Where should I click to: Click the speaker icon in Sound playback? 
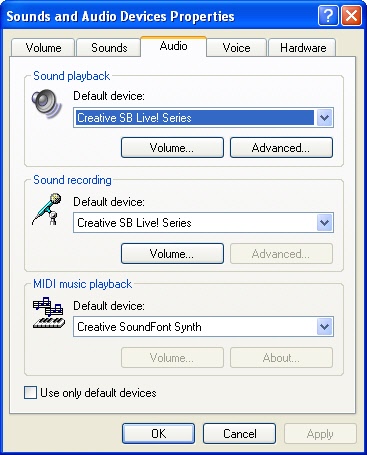tap(47, 103)
